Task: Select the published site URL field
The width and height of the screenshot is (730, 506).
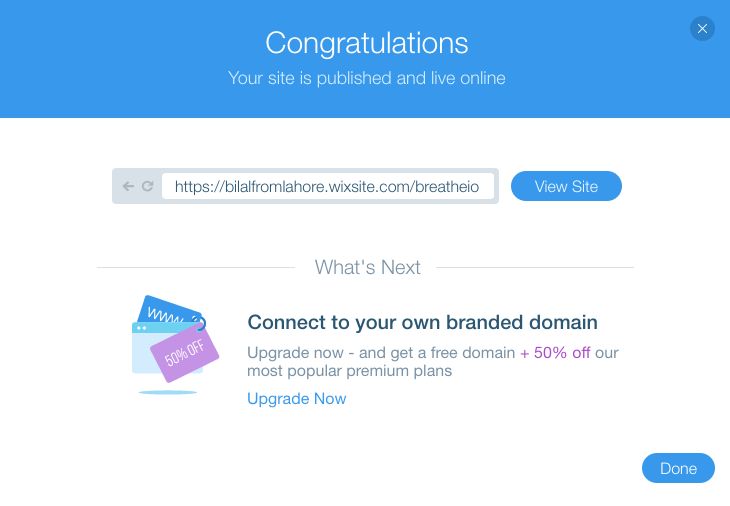Action: [x=328, y=186]
